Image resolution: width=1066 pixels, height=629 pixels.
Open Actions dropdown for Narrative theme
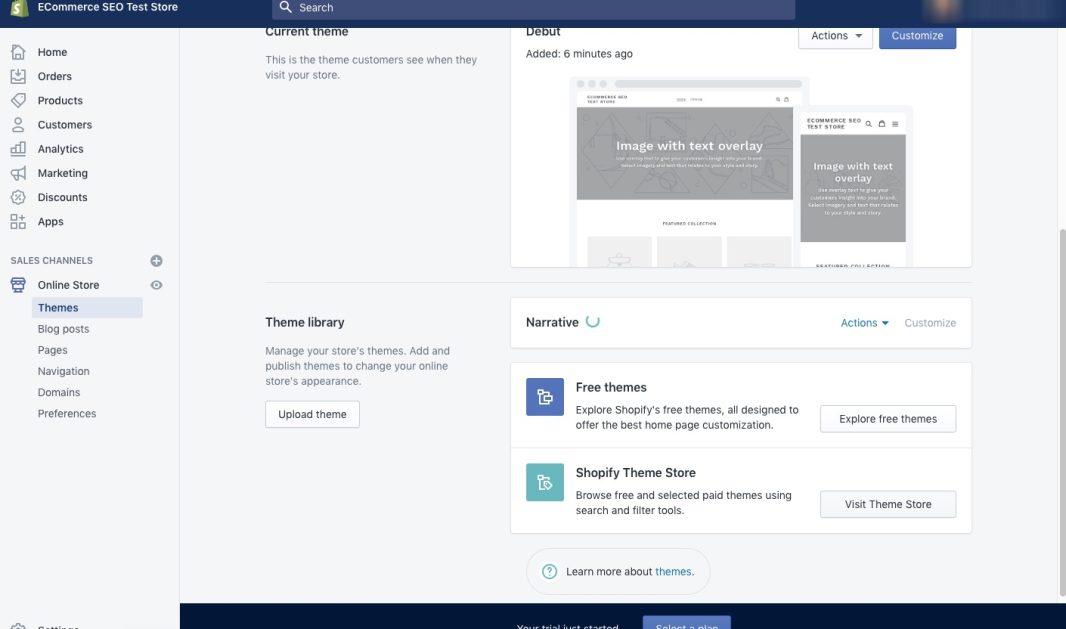pos(864,323)
